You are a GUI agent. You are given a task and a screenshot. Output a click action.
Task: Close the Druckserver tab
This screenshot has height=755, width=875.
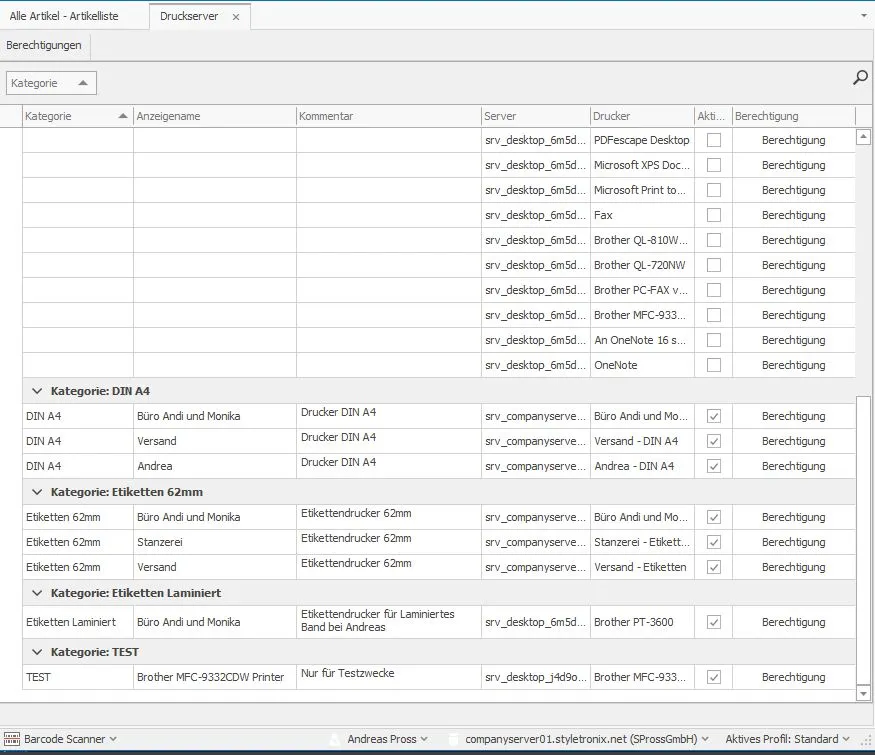[x=236, y=17]
